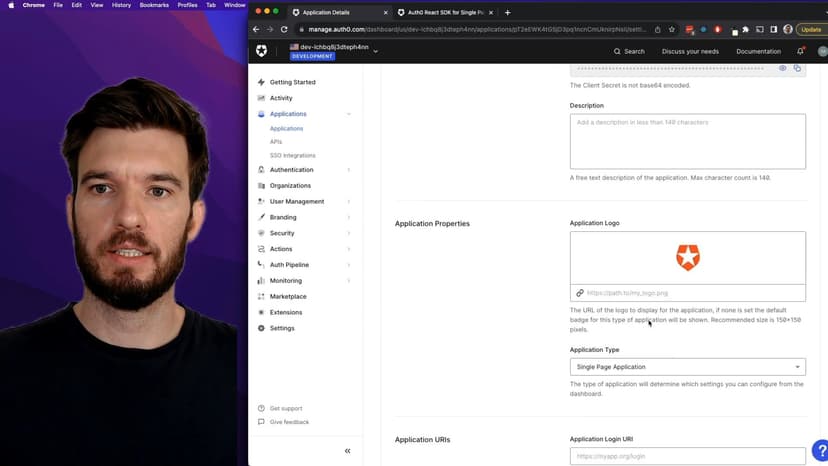
Task: Open the Bookmarks menu in macOS menu bar
Action: (154, 5)
